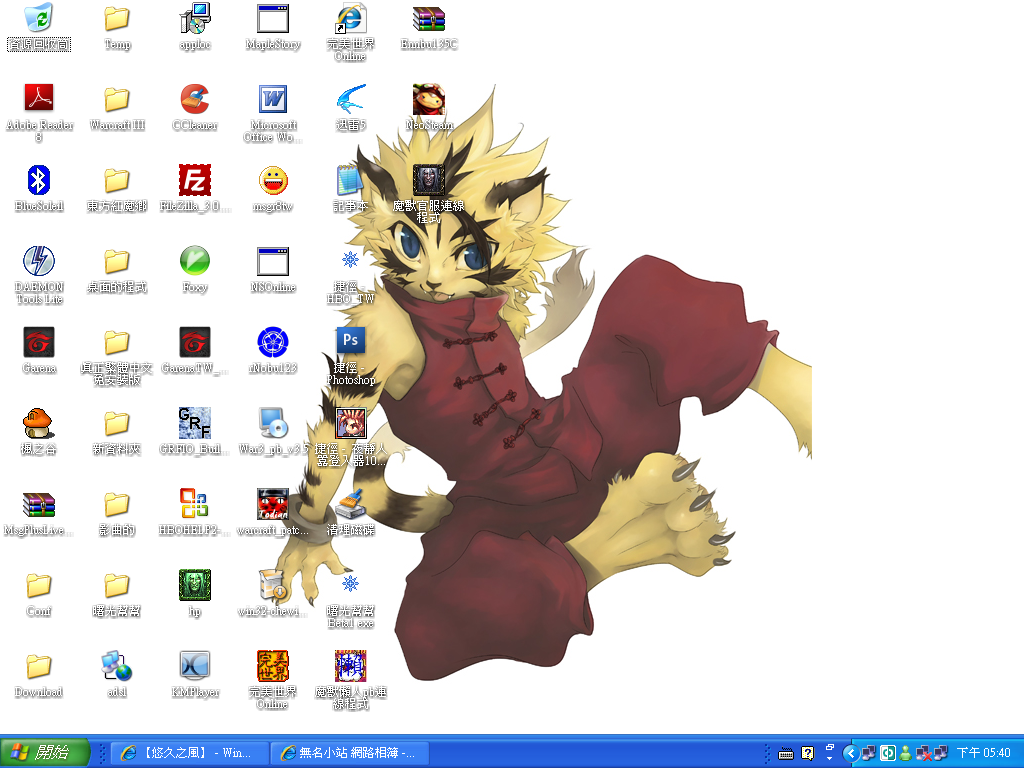This screenshot has width=1024, height=768.
Task: Launch KMPlayer from the desktop
Action: pyautogui.click(x=195, y=666)
